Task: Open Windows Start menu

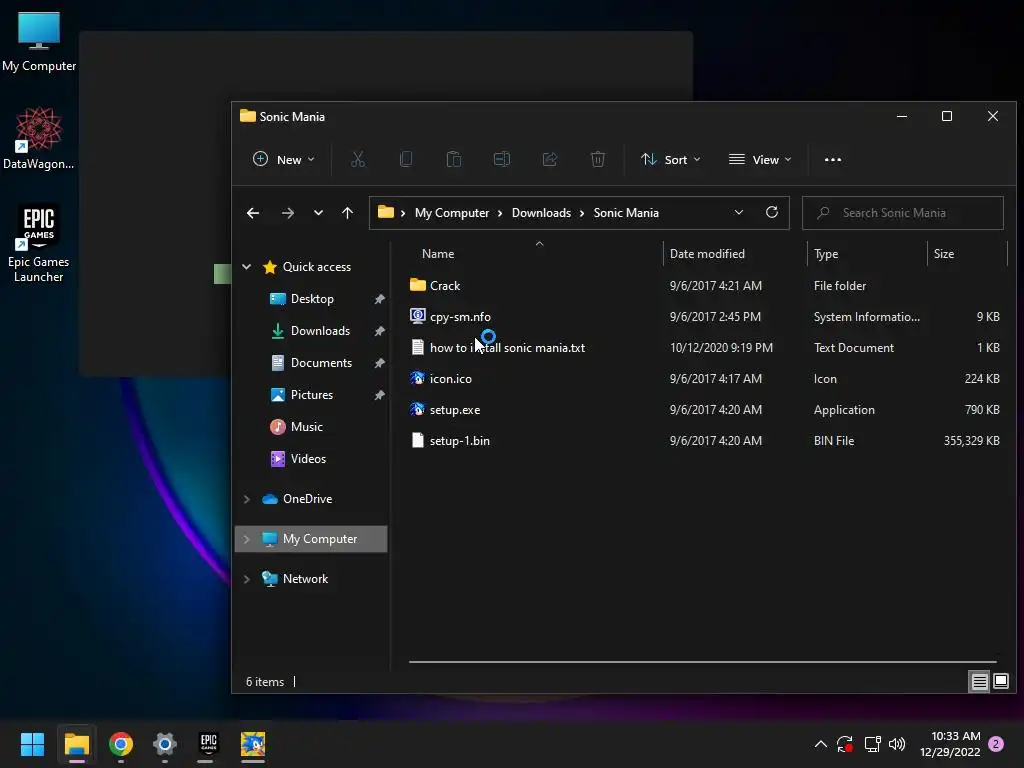Action: point(32,744)
